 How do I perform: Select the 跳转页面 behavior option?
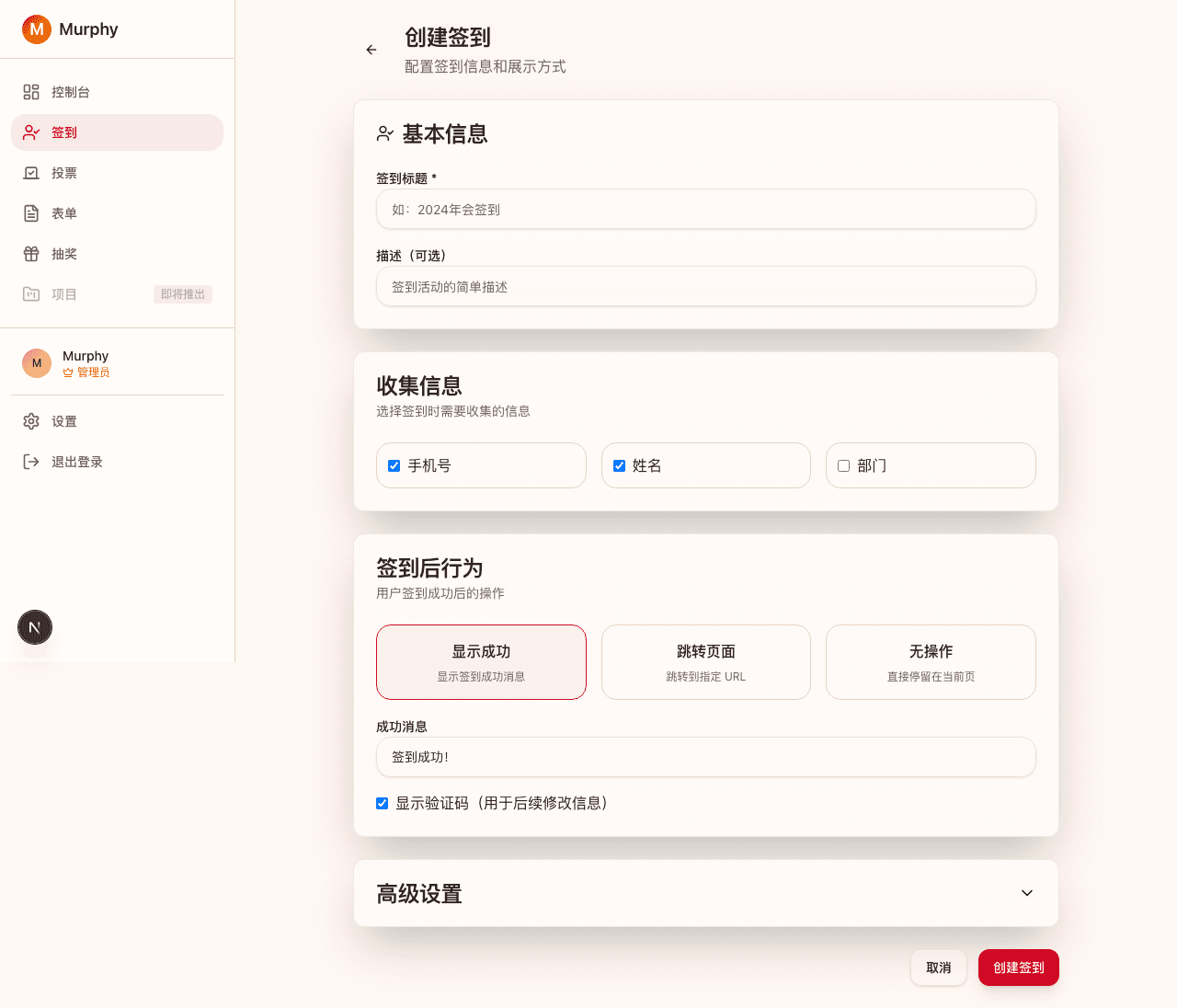click(x=705, y=662)
